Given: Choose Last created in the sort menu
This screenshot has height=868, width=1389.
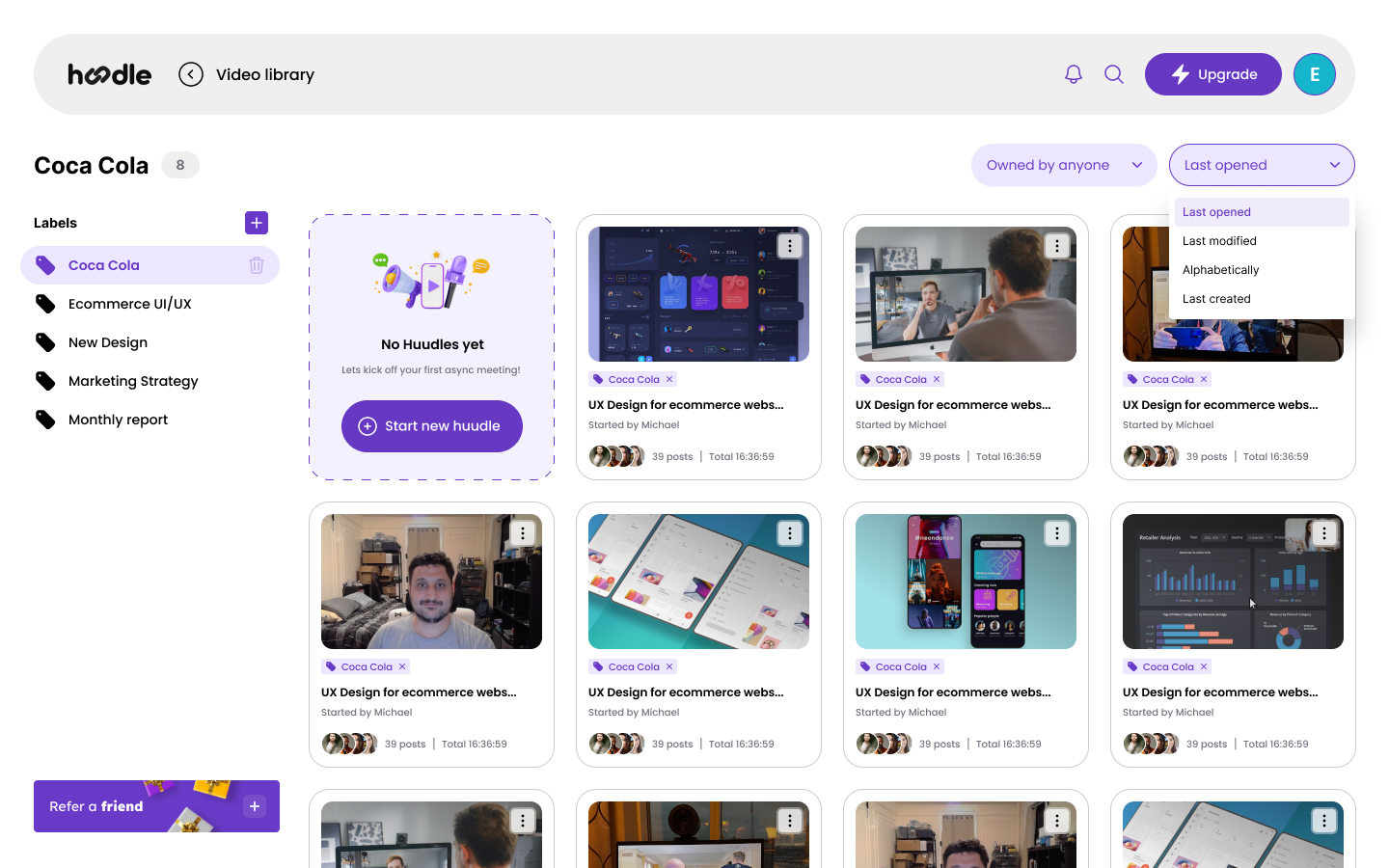Looking at the screenshot, I should click(x=1262, y=299).
